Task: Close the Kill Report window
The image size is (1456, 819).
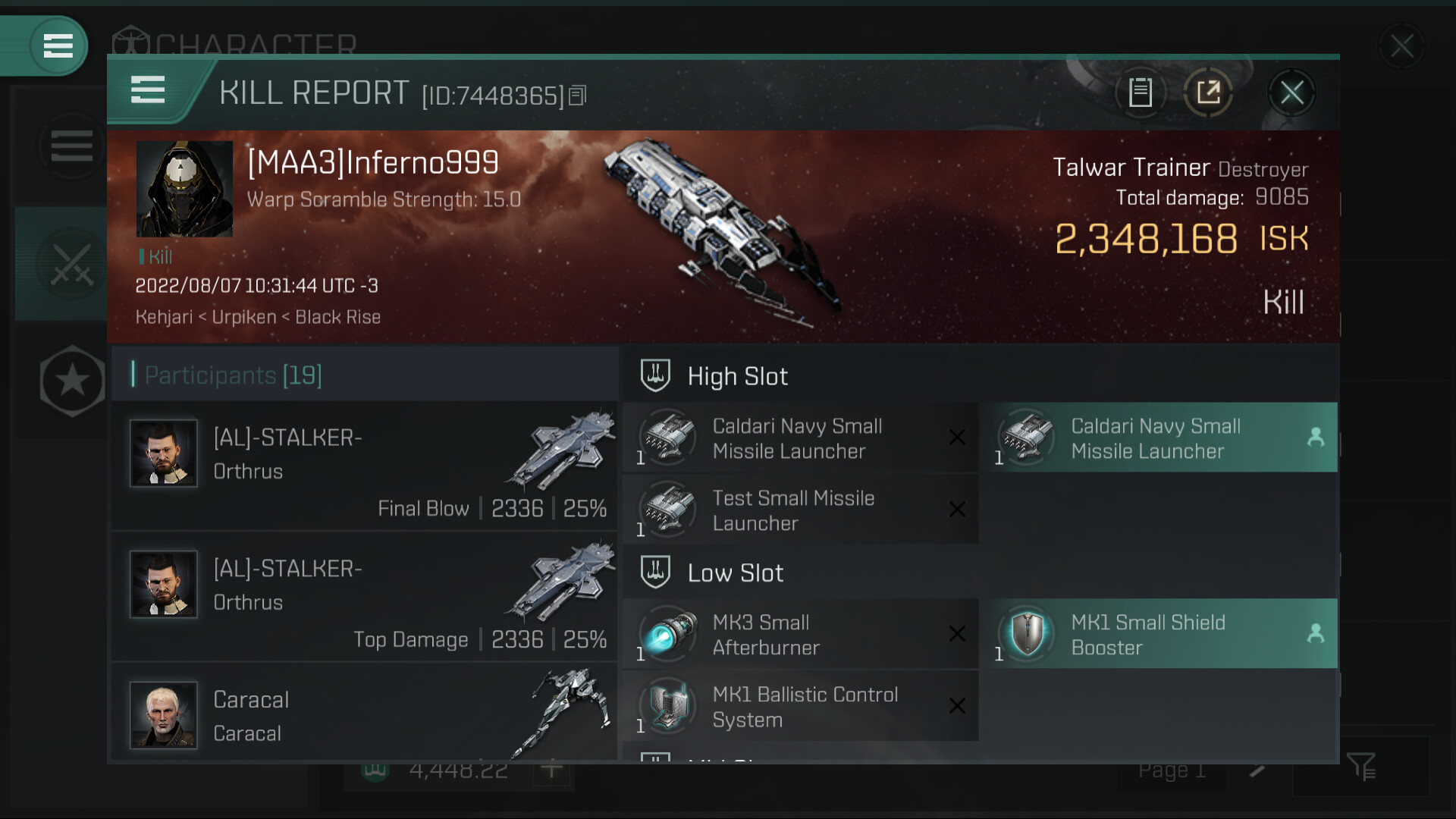Action: (x=1291, y=93)
